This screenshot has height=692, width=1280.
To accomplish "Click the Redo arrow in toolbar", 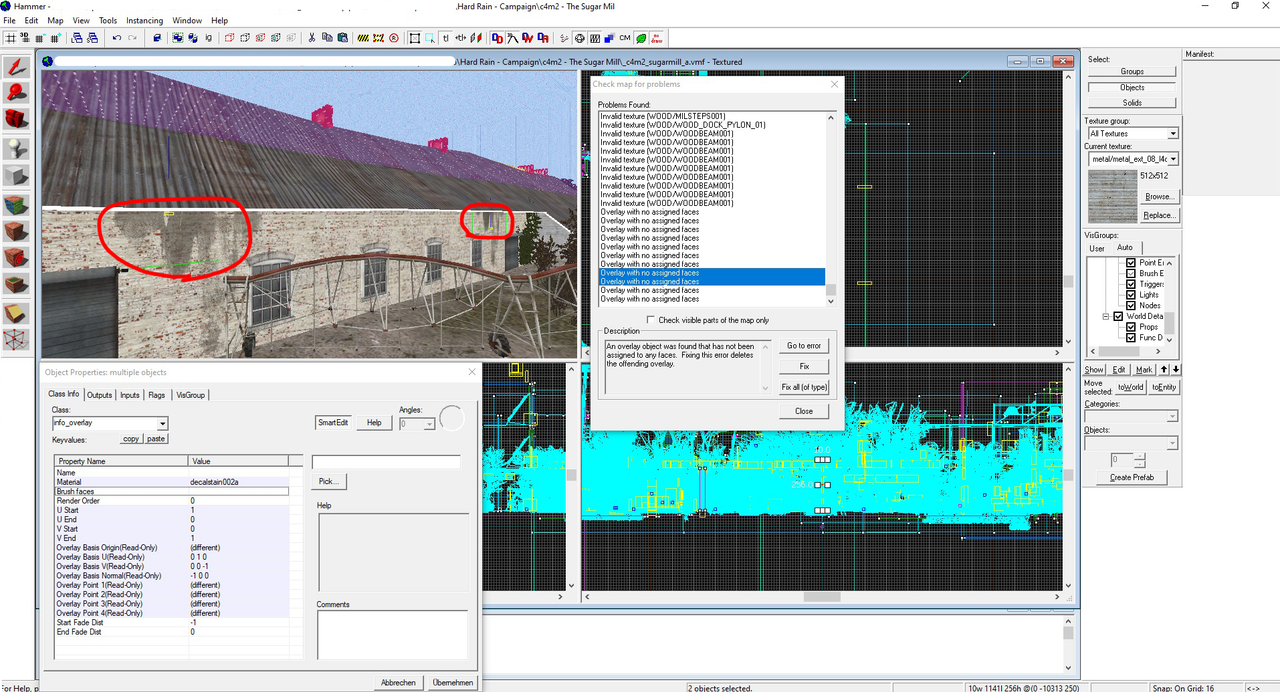I will click(133, 38).
